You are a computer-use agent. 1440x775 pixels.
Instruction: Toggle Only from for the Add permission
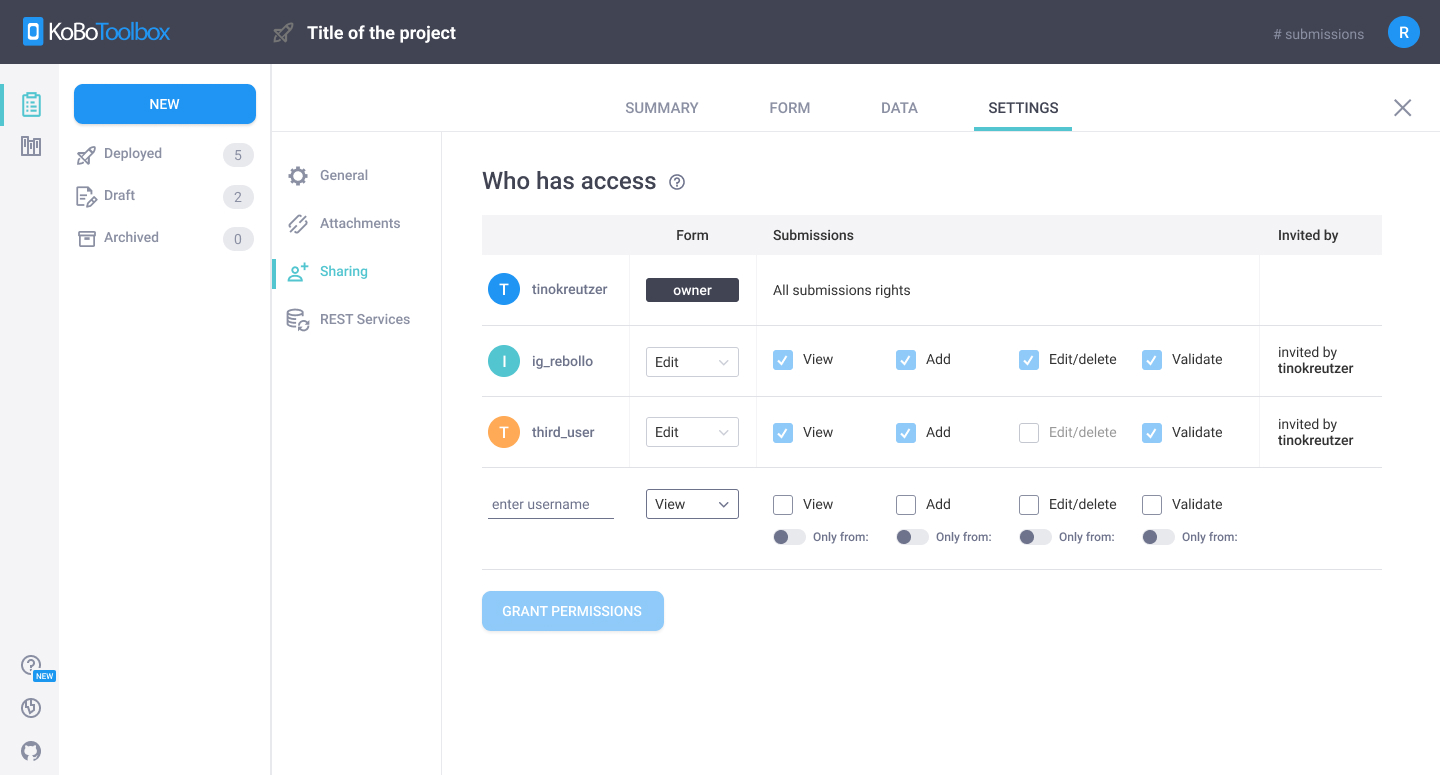[x=912, y=537]
